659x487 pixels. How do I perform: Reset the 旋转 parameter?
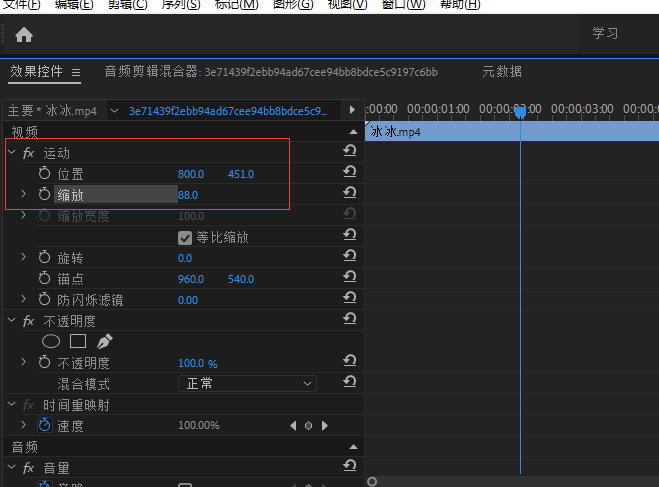pyautogui.click(x=350, y=255)
